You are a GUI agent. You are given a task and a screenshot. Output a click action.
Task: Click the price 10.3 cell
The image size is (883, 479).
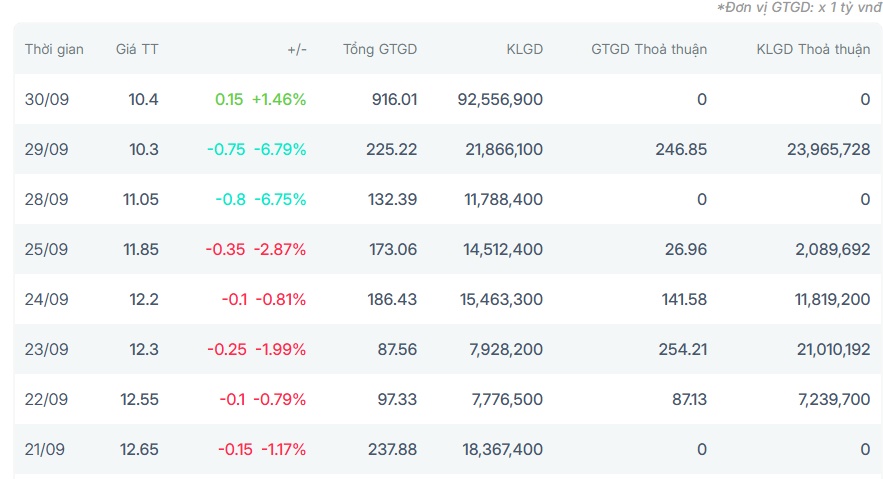tap(144, 150)
